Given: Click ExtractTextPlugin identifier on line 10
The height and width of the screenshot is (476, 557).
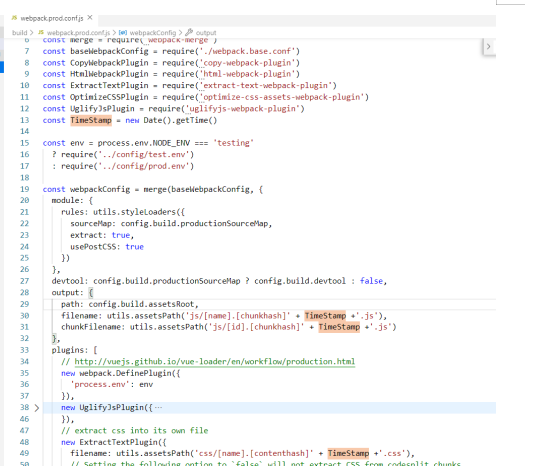Looking at the screenshot, I should click(x=109, y=86).
